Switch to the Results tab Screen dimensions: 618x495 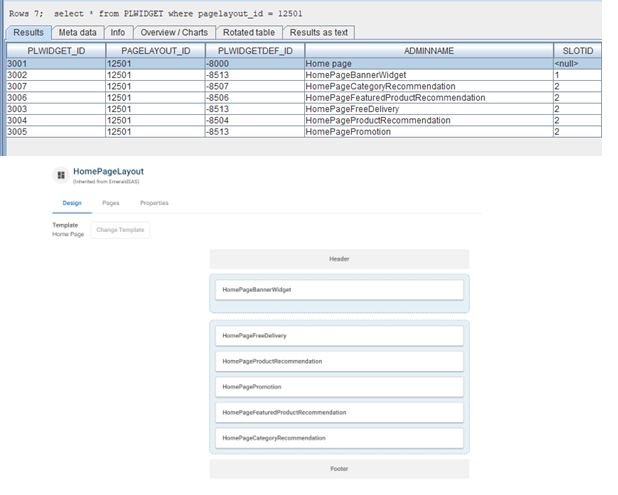pyautogui.click(x=28, y=32)
